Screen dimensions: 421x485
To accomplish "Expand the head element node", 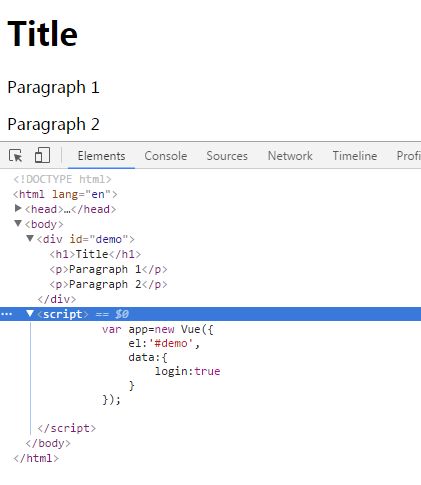I will pos(18,209).
